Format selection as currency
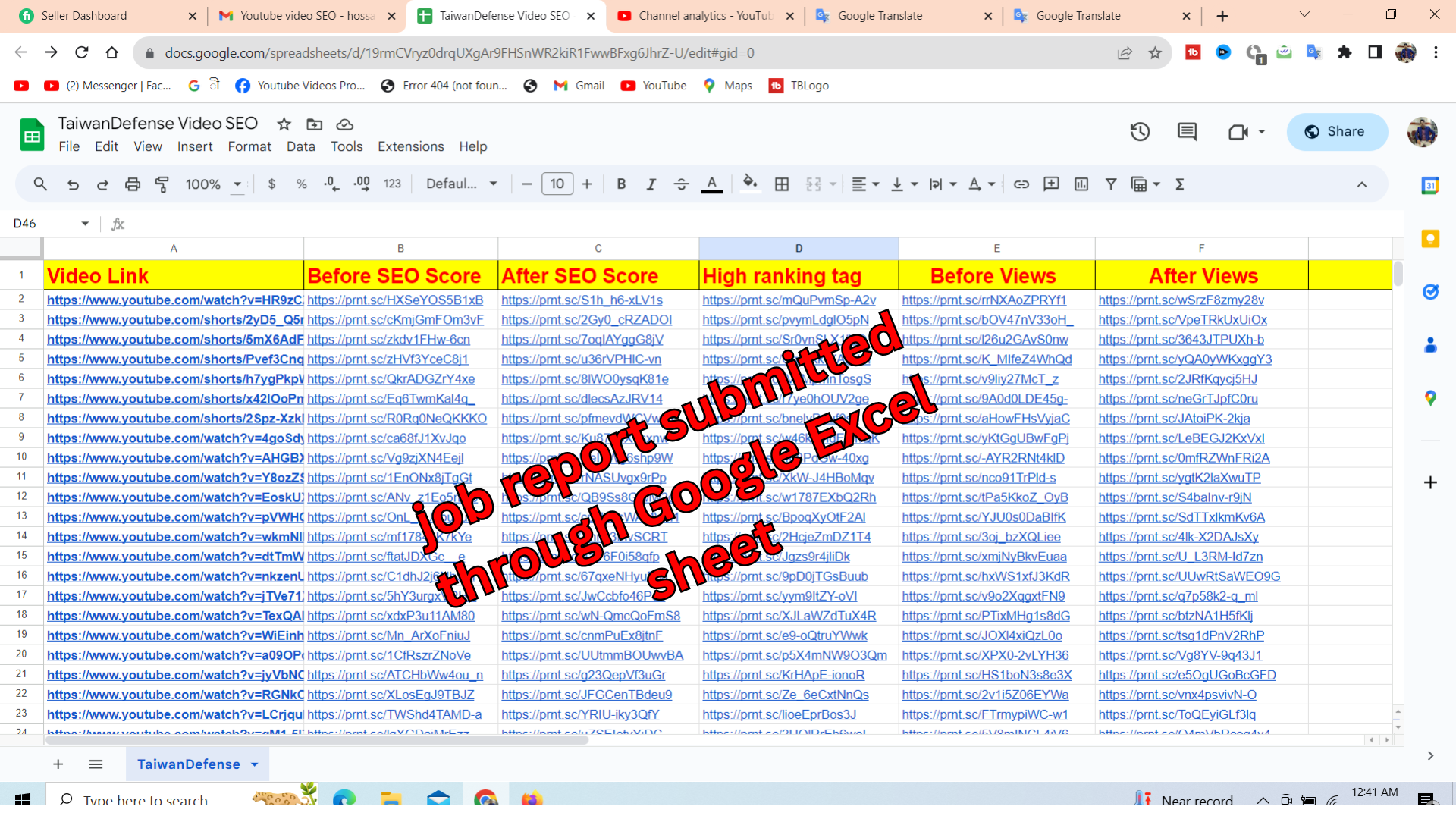 pos(271,184)
